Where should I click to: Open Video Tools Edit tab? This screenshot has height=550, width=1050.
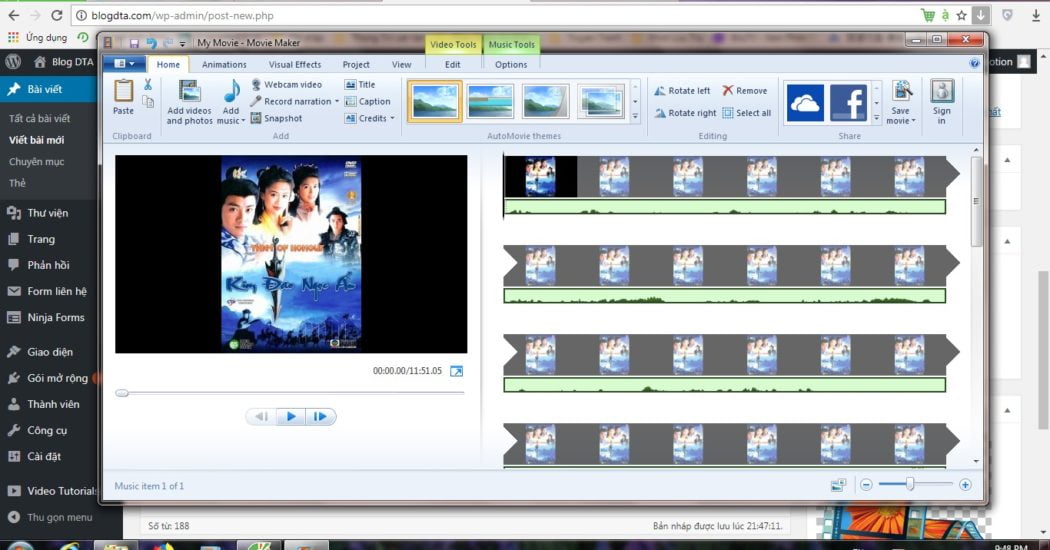click(x=453, y=64)
